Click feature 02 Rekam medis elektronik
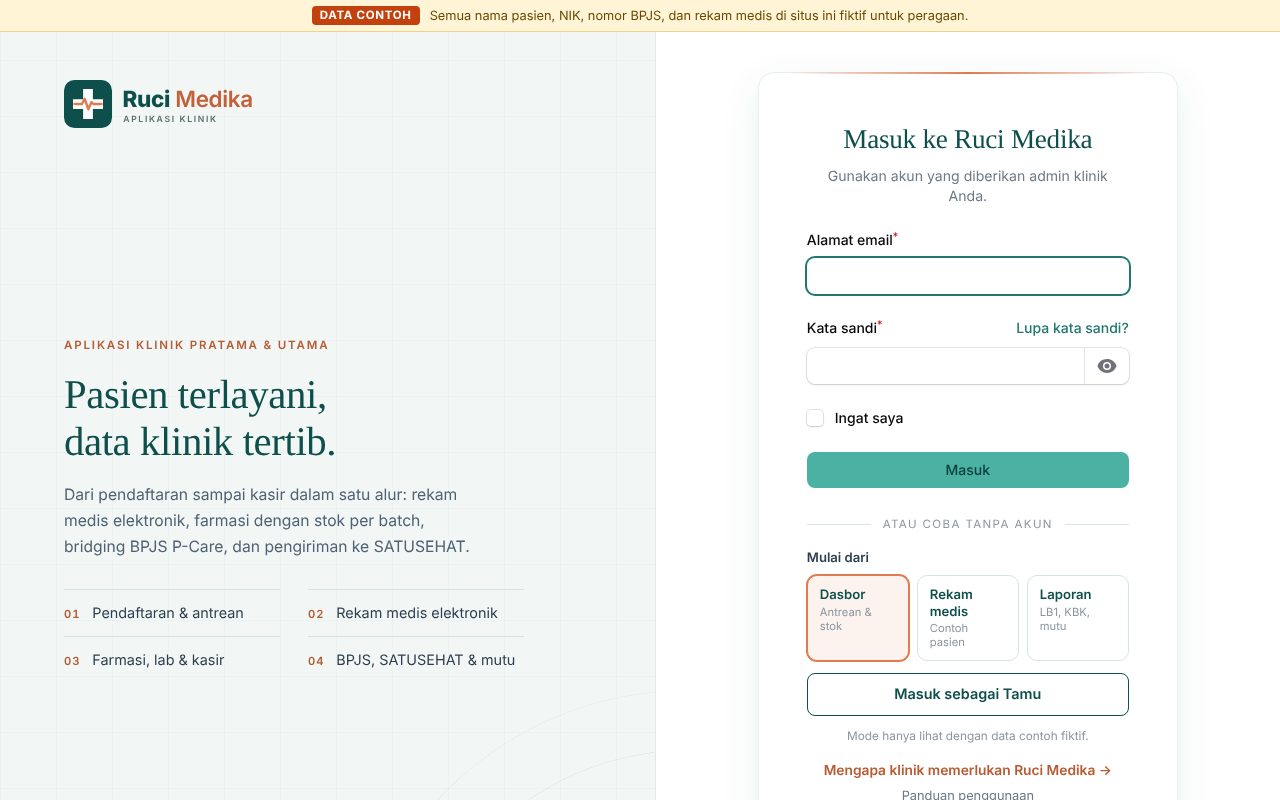Viewport: 1280px width, 800px height. click(x=416, y=613)
